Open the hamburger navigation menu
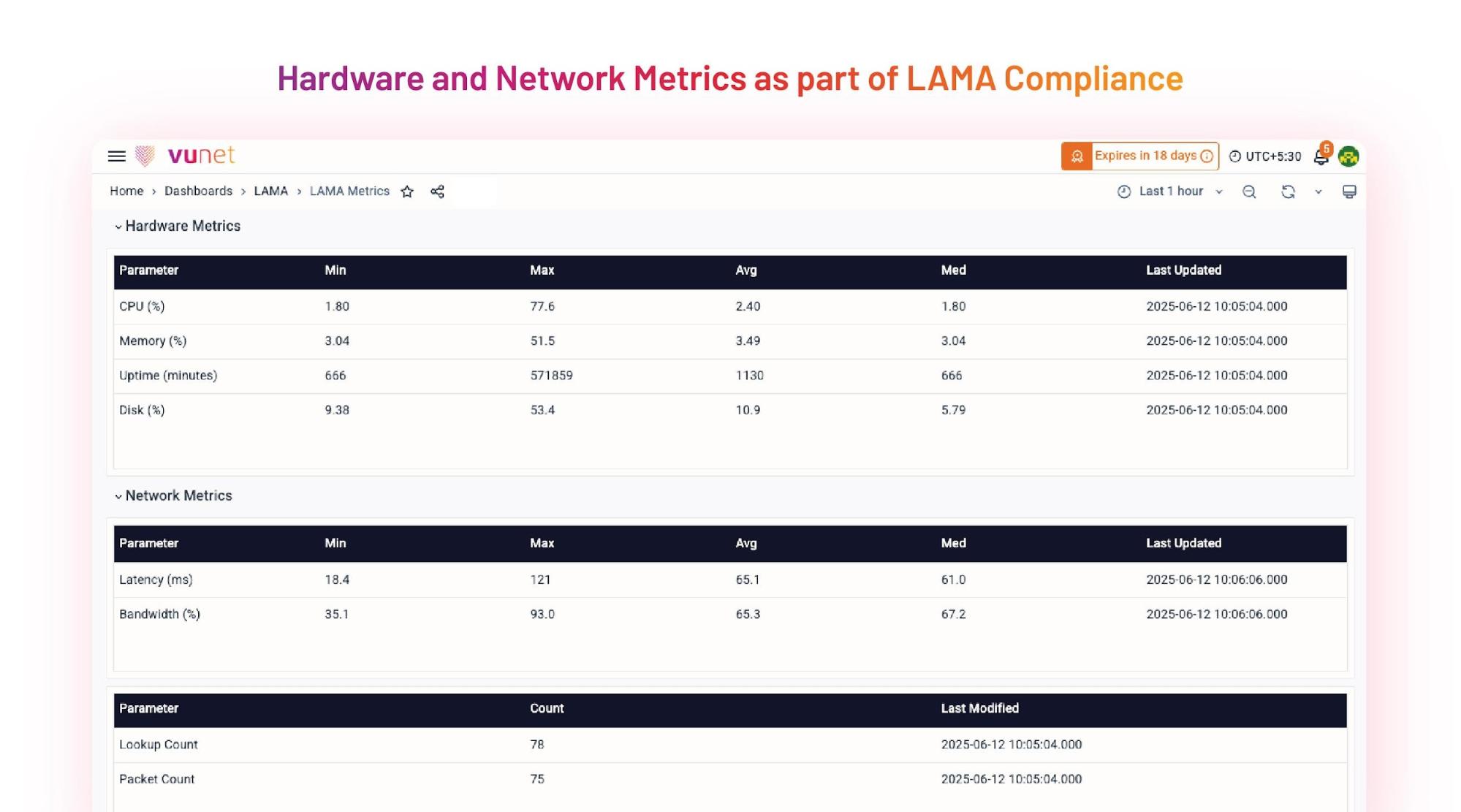The height and width of the screenshot is (812, 1461). [116, 156]
